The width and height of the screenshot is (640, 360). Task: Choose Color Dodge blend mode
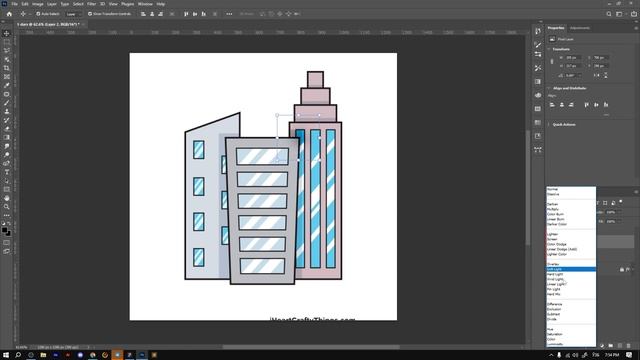[571, 244]
